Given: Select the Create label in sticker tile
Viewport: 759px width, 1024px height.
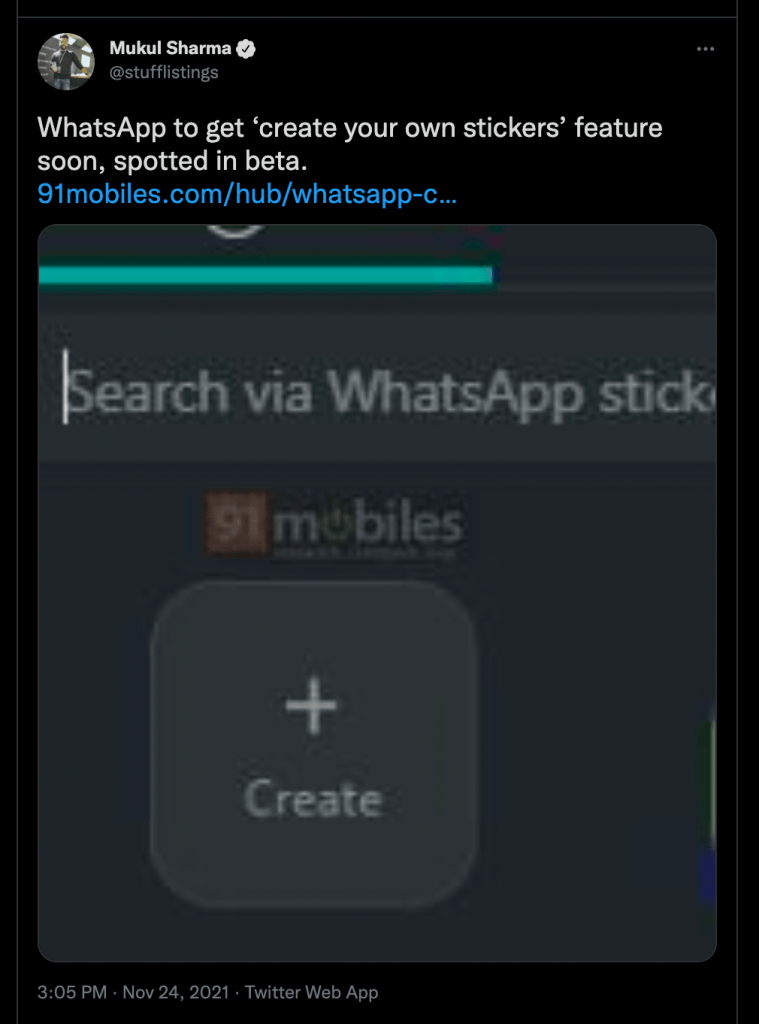Looking at the screenshot, I should coord(313,799).
